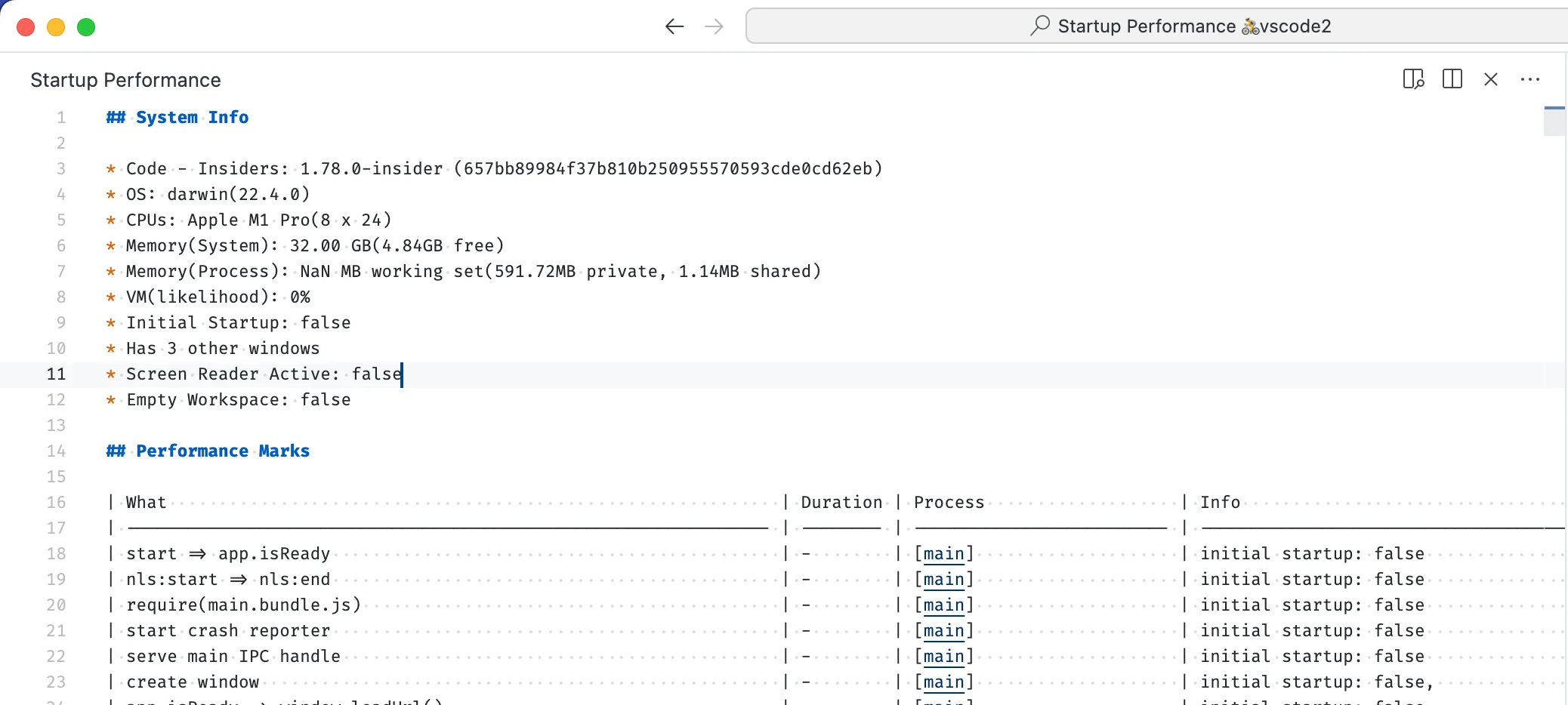Screen dimensions: 1568x705
Task: Open the More Actions ellipsis menu
Action: 1530,79
